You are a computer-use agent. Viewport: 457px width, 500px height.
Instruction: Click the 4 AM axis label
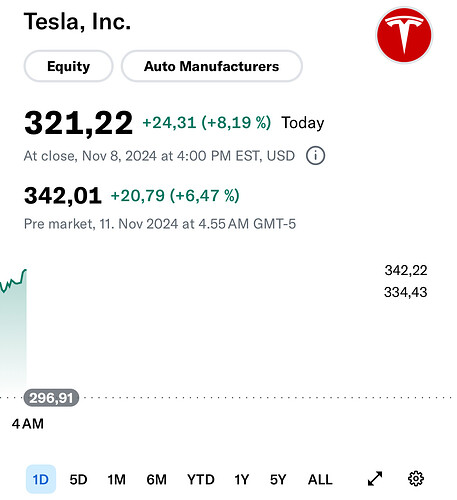coord(28,424)
